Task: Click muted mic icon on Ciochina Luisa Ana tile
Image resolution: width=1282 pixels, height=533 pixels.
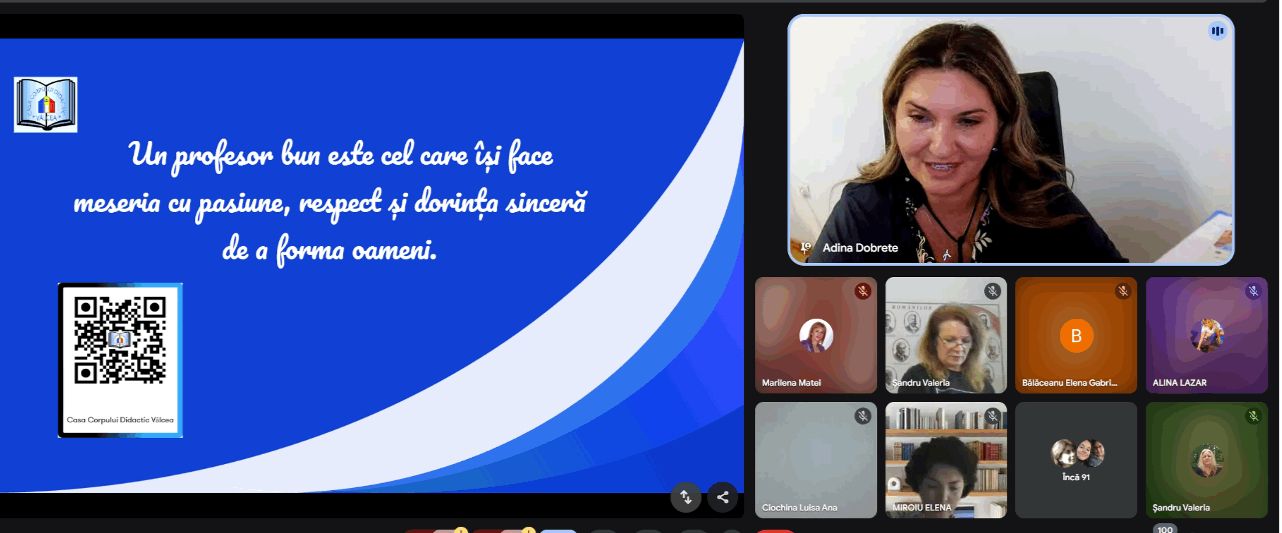Action: click(x=862, y=416)
